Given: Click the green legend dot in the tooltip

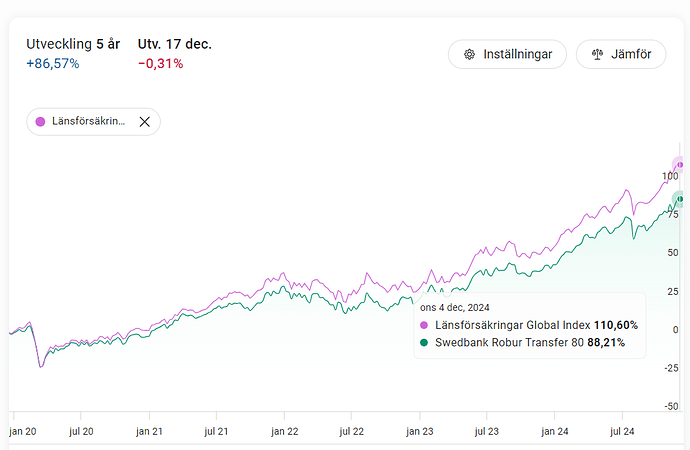Looking at the screenshot, I should coord(425,342).
